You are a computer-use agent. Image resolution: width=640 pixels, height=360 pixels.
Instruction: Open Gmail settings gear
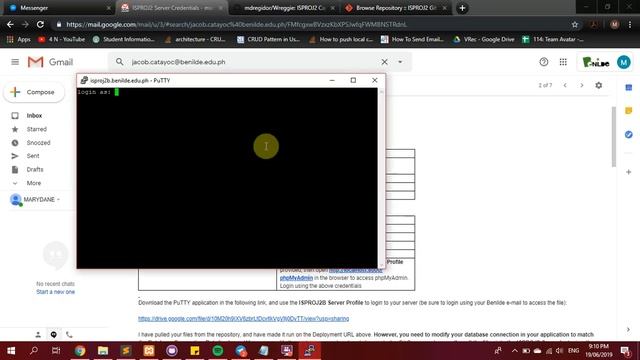(x=598, y=85)
